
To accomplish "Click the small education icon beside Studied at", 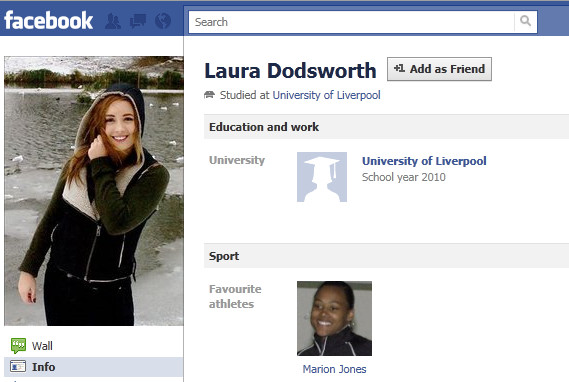I will (x=209, y=95).
